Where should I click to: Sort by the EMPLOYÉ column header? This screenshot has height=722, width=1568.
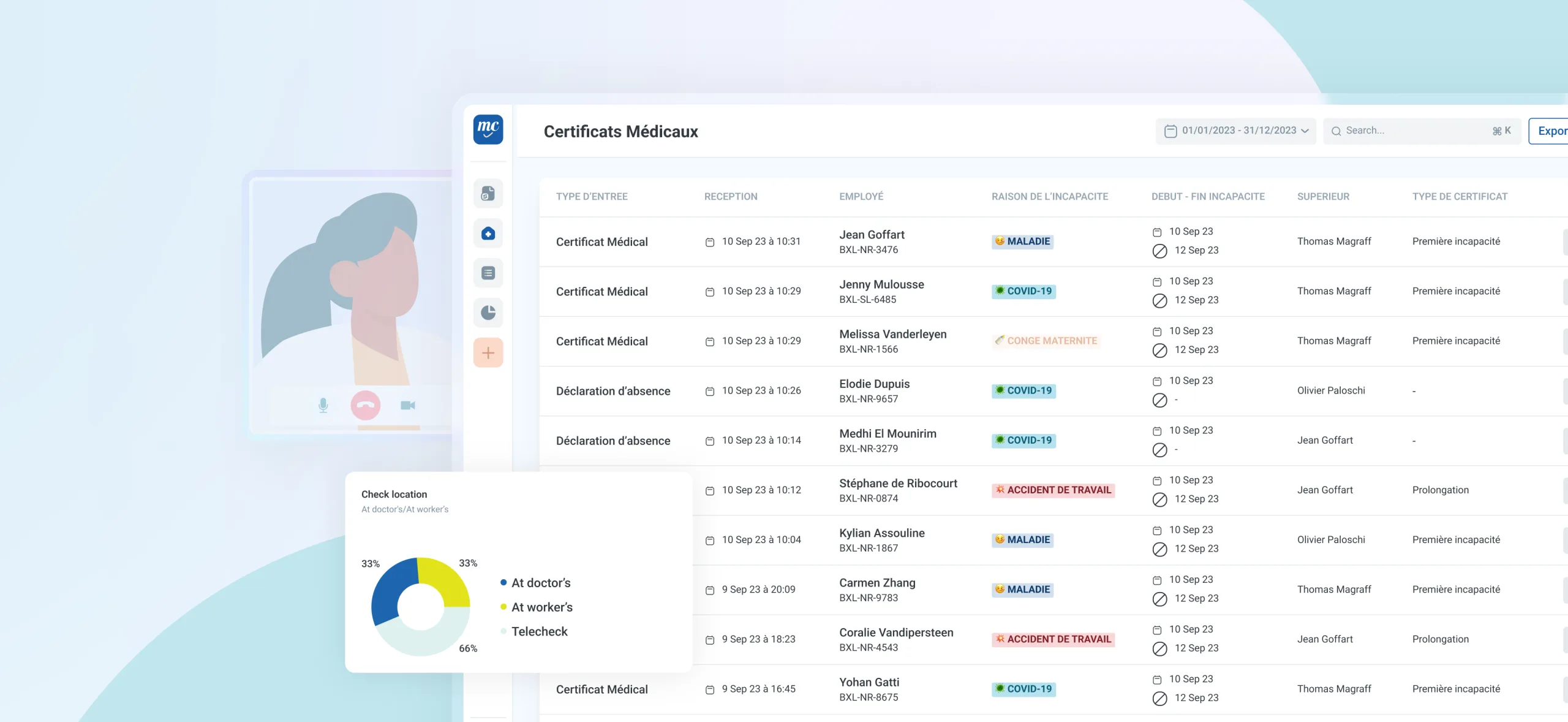click(861, 197)
